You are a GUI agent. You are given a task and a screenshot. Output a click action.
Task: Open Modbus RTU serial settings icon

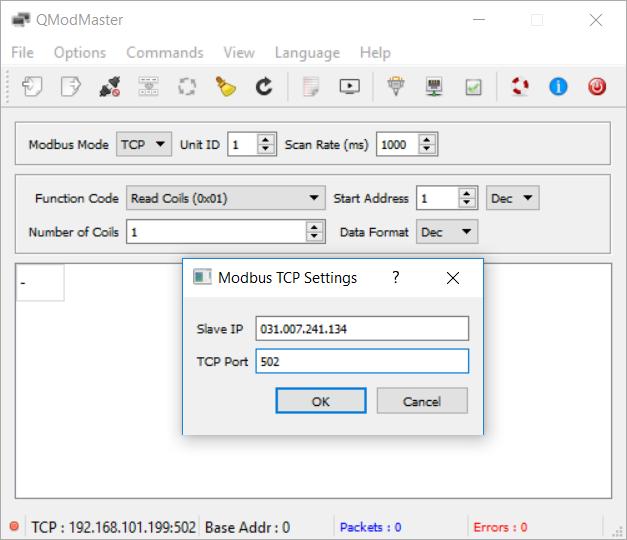click(396, 86)
